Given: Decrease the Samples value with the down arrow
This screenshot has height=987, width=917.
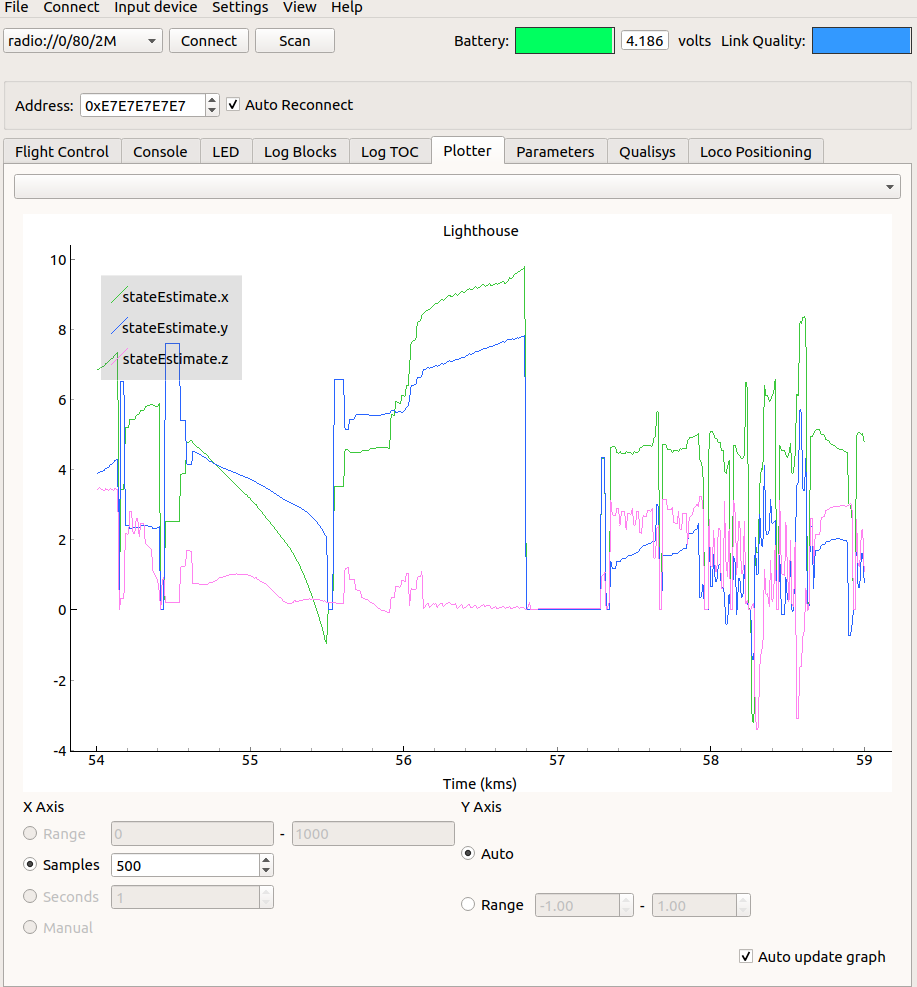Looking at the screenshot, I should point(266,870).
